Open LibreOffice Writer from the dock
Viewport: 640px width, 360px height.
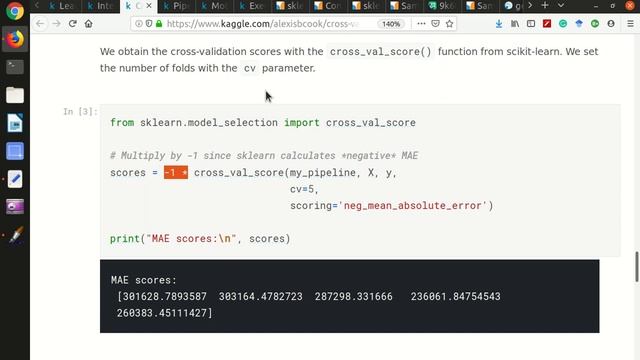(x=15, y=123)
